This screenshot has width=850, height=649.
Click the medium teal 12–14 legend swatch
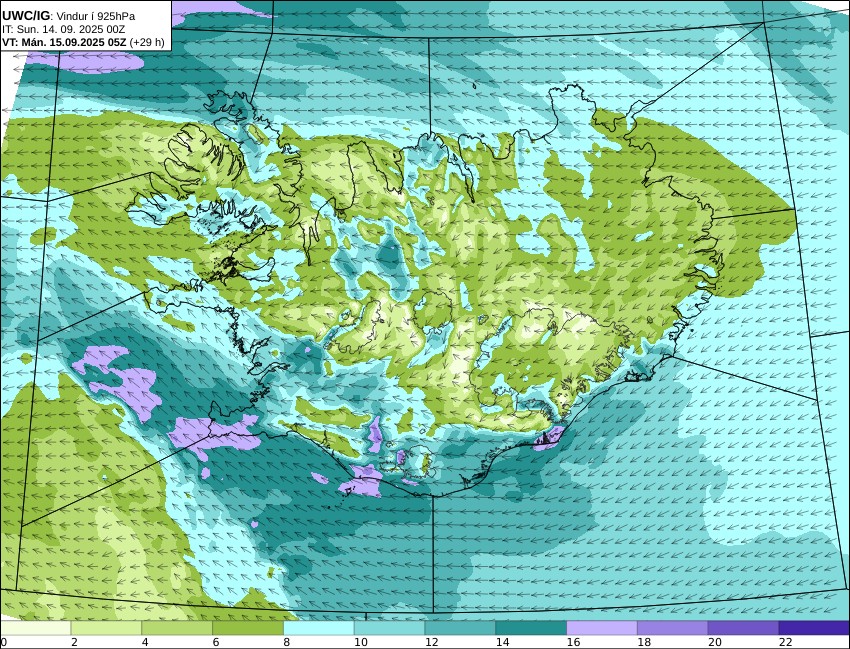point(460,628)
